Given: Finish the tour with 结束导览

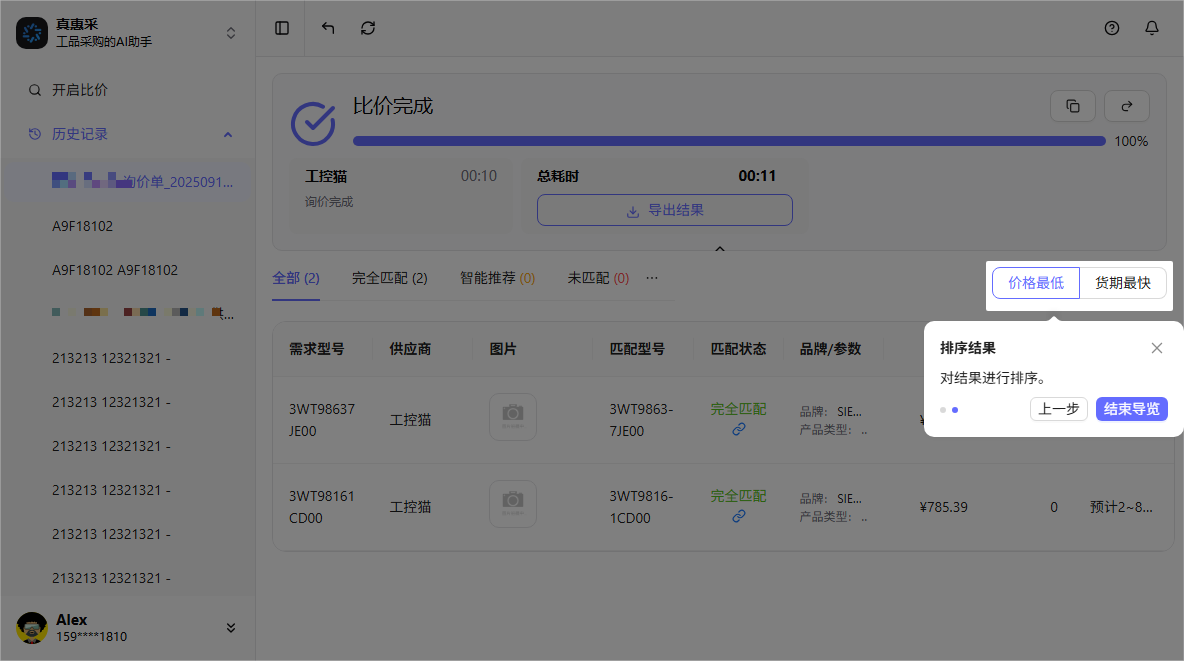Looking at the screenshot, I should pos(1131,409).
